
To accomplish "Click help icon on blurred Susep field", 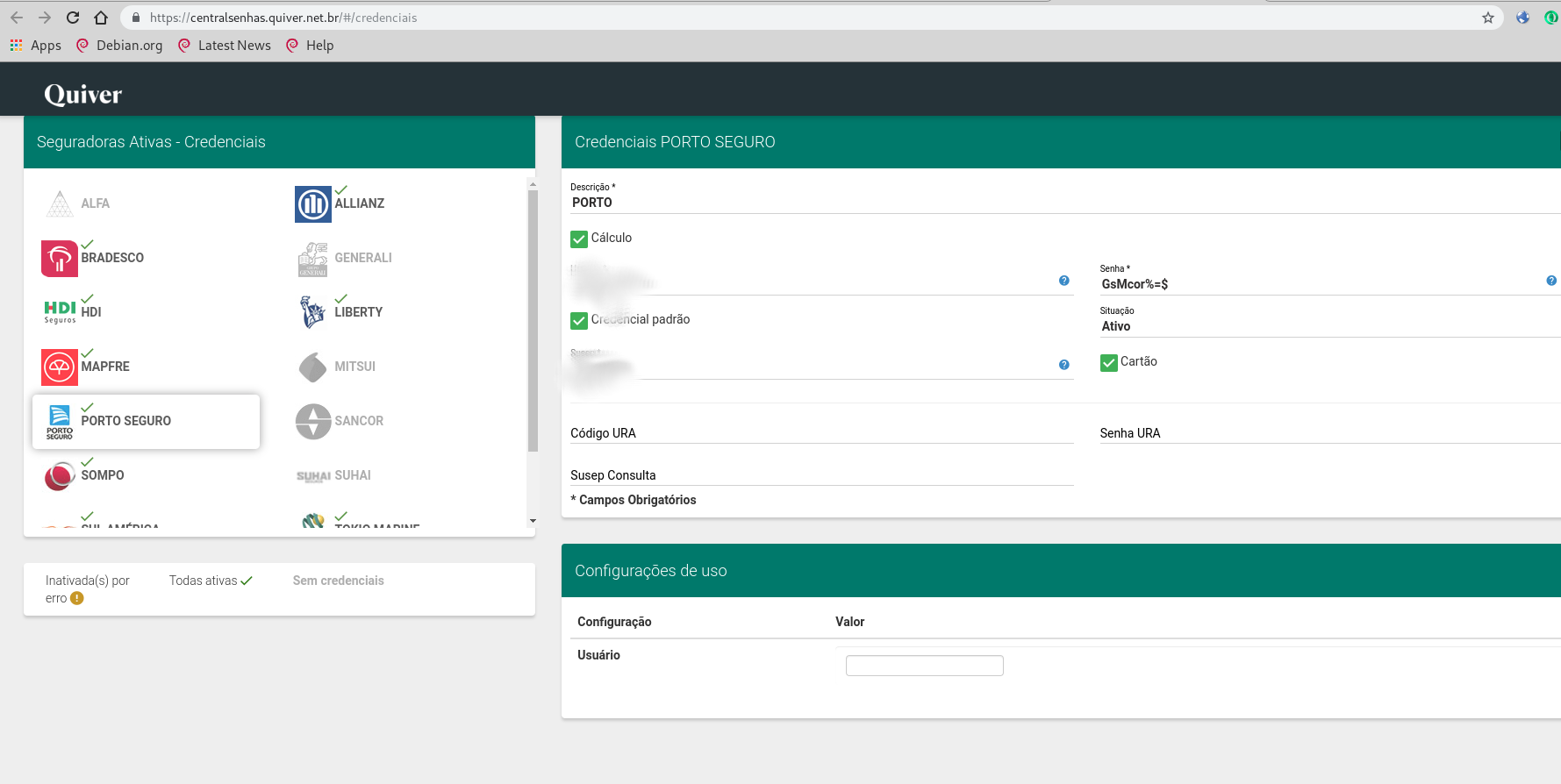I will 1063,365.
